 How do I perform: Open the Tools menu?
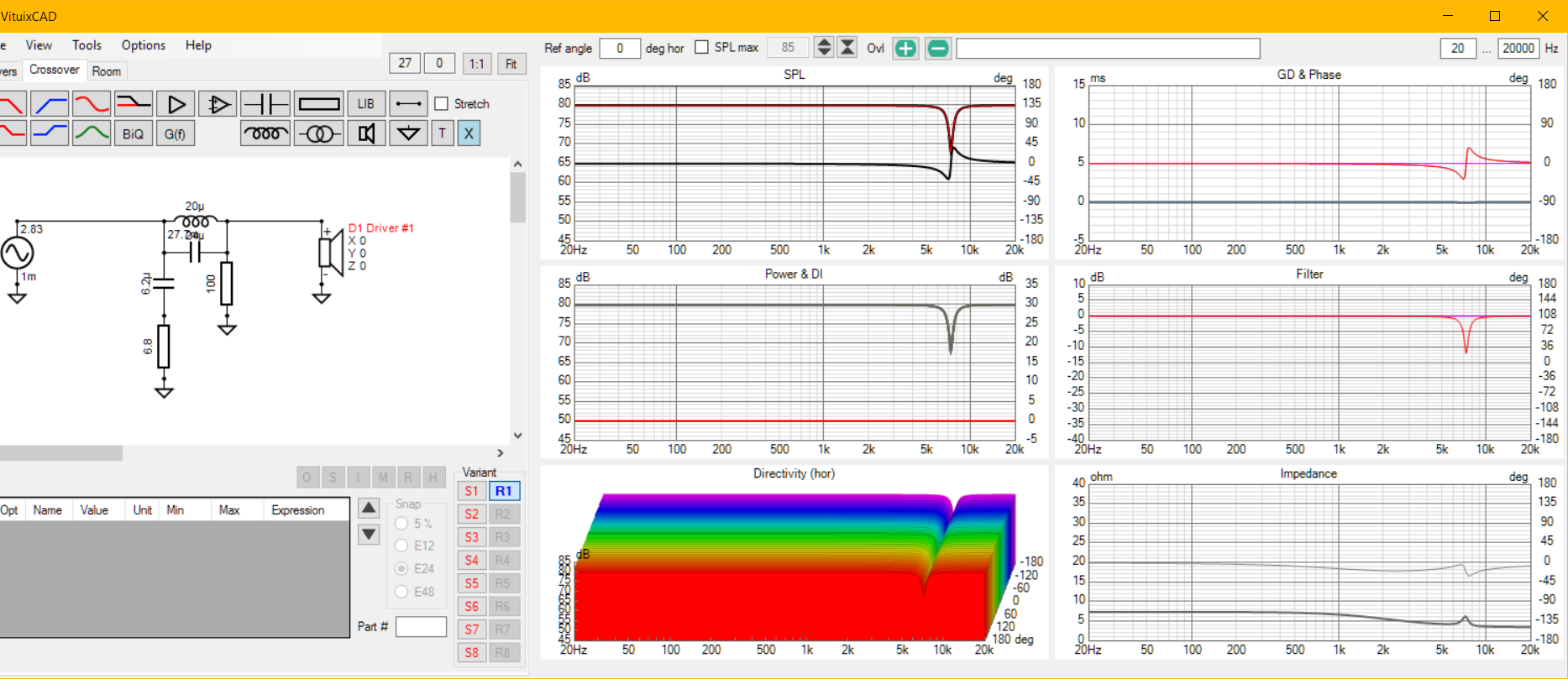tap(87, 45)
